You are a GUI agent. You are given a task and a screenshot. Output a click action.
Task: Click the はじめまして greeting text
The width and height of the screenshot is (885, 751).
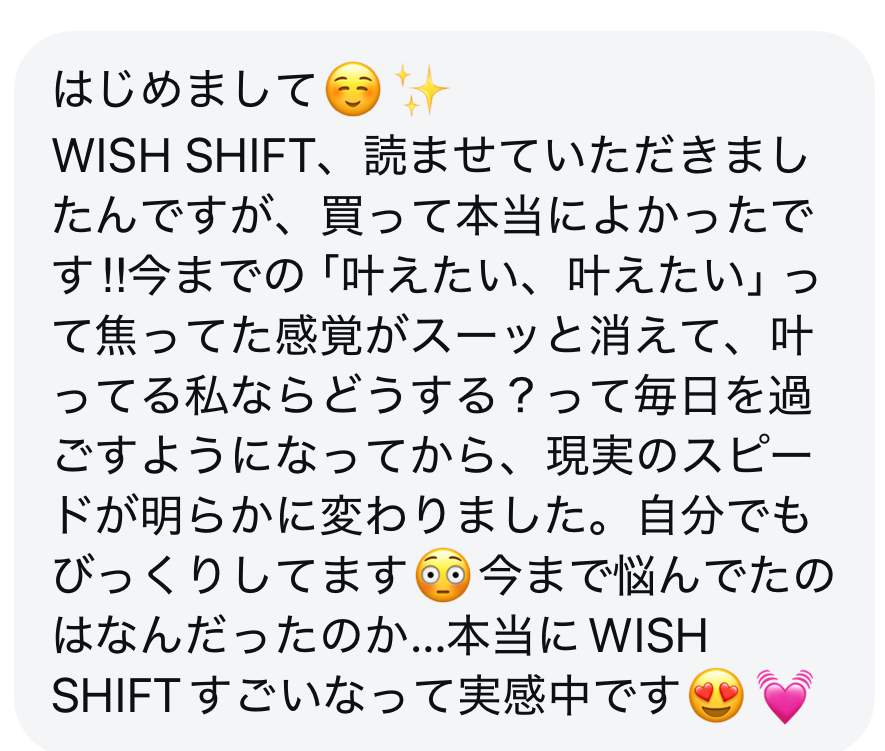point(184,89)
